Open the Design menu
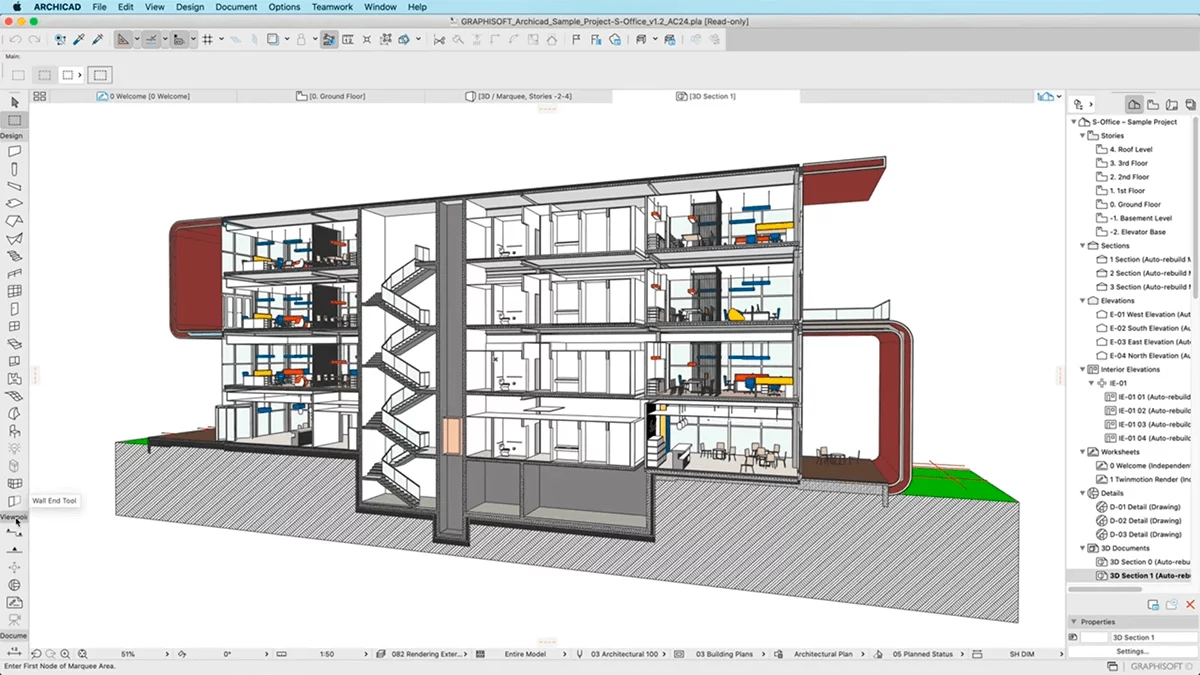The height and width of the screenshot is (675, 1200). tap(189, 7)
